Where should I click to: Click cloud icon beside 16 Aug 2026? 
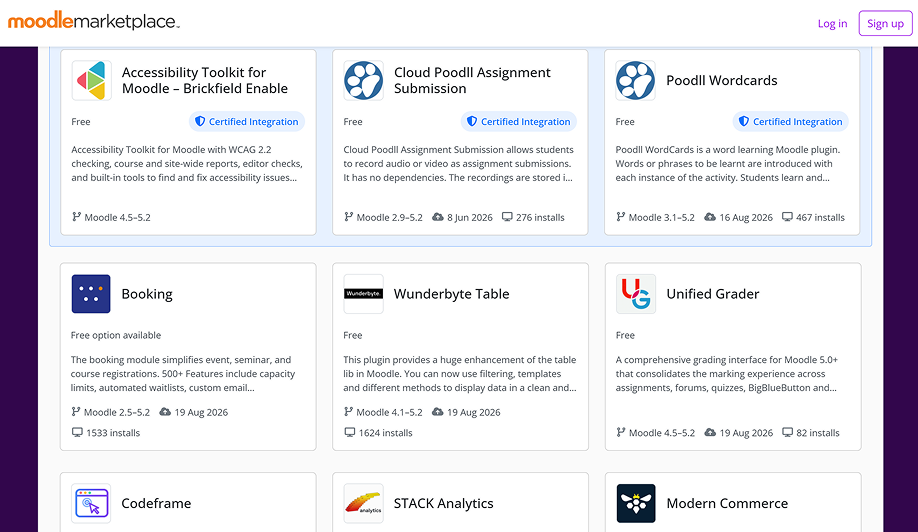click(710, 217)
